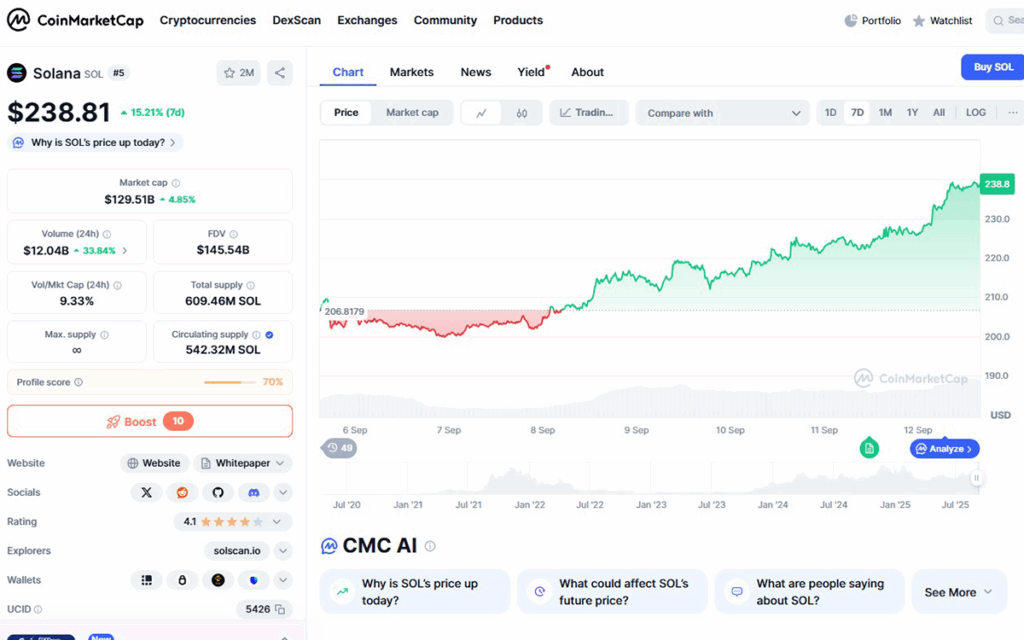Click the Analyze button

(944, 449)
